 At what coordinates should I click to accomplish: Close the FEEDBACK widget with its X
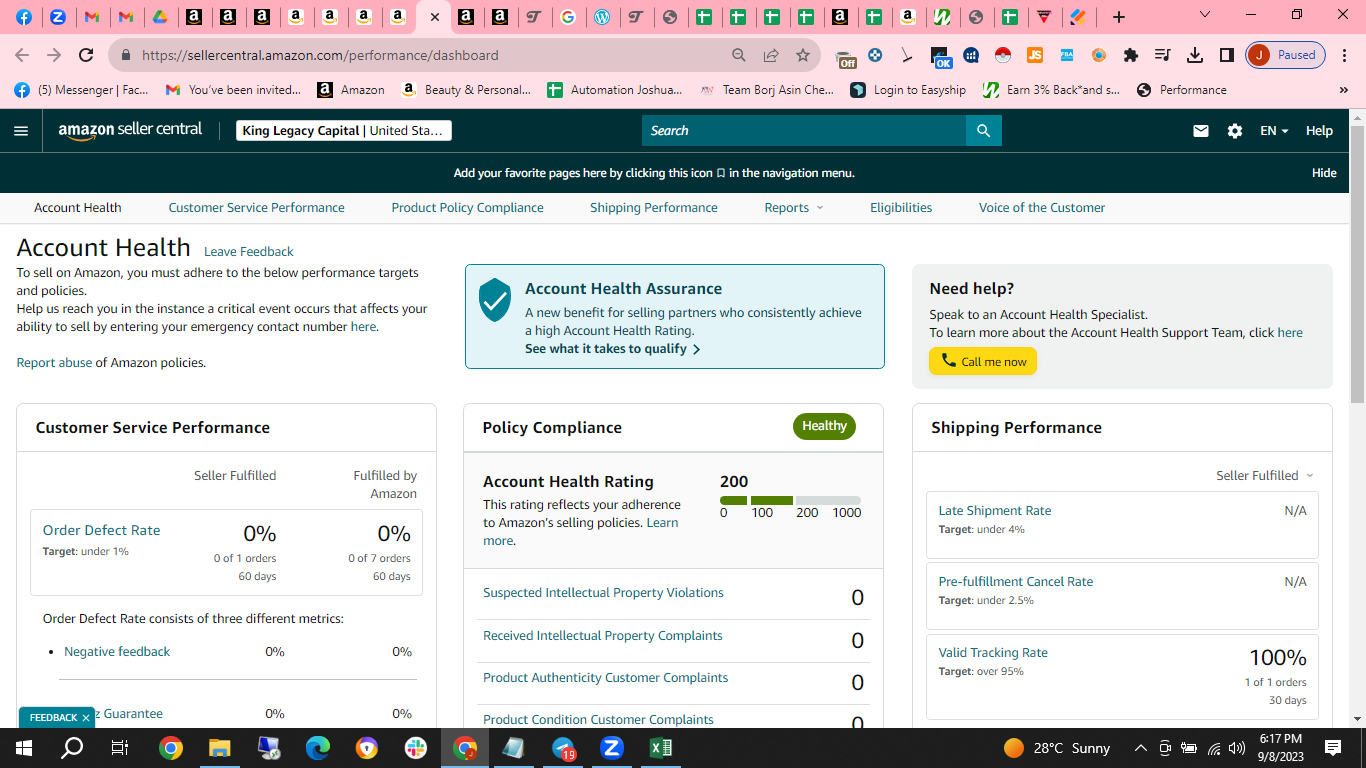point(86,718)
